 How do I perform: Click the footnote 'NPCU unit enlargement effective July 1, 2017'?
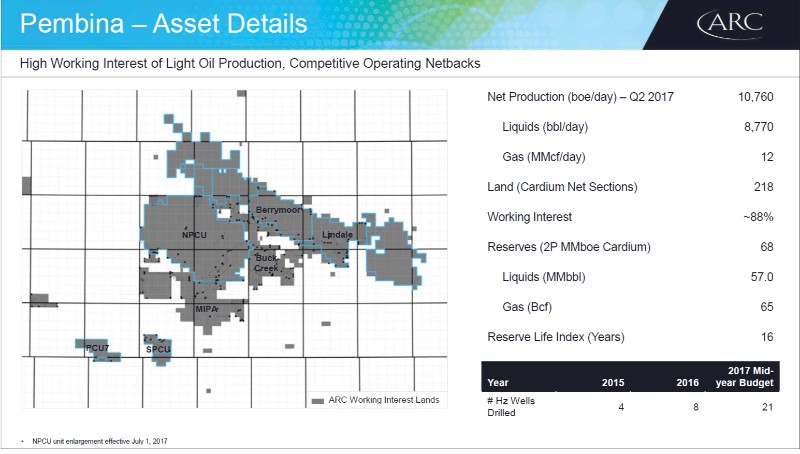(99, 441)
